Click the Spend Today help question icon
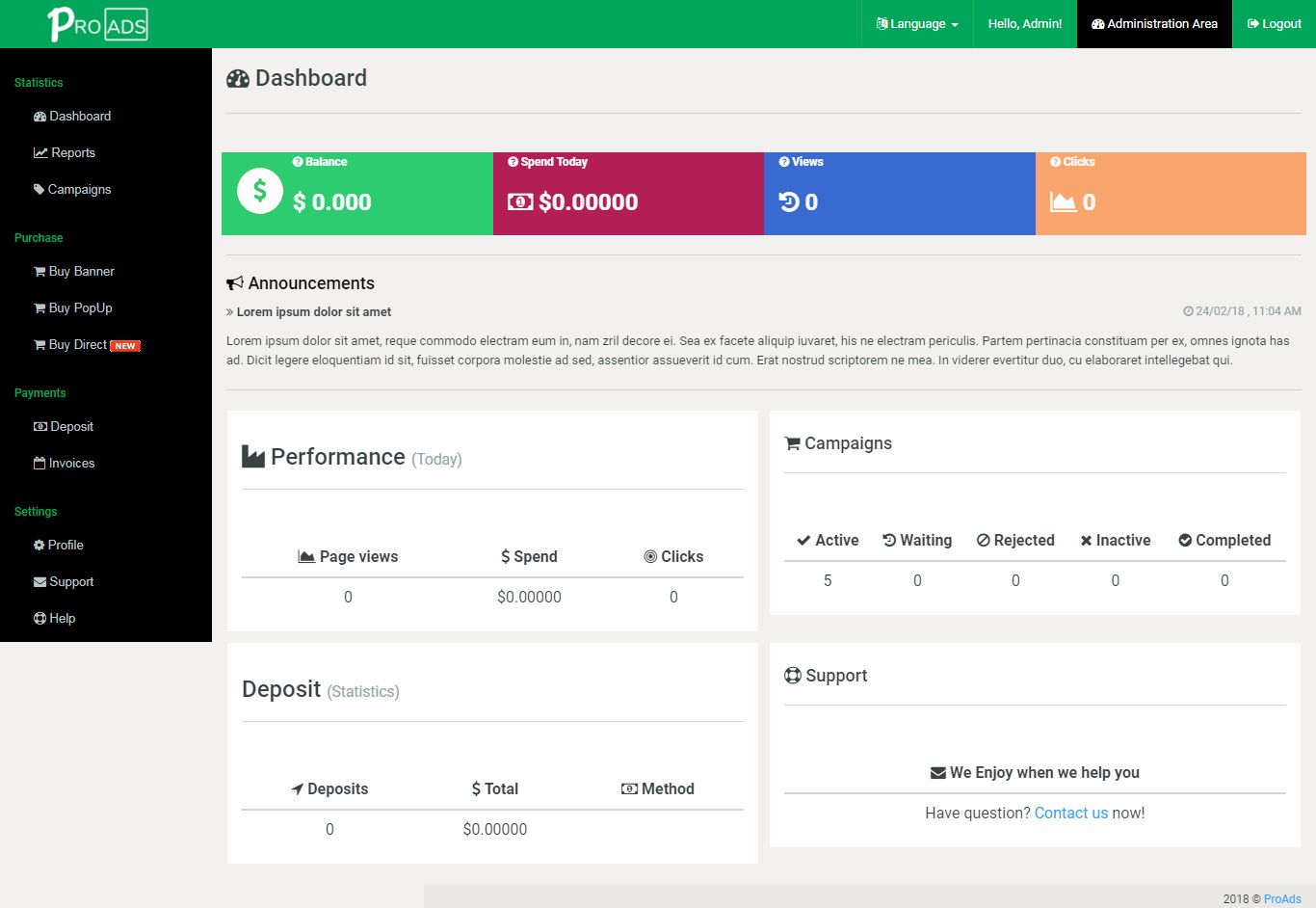The width and height of the screenshot is (1316, 908). click(x=513, y=162)
